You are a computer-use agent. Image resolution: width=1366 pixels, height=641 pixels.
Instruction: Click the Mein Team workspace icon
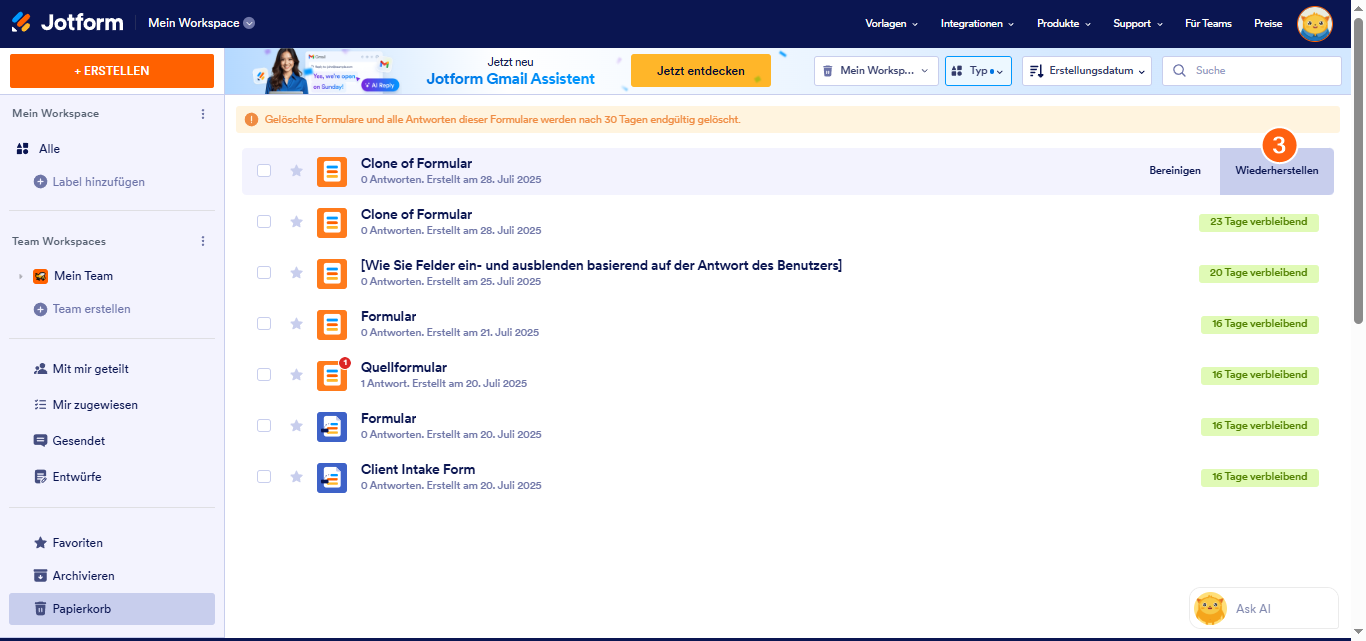(x=41, y=276)
